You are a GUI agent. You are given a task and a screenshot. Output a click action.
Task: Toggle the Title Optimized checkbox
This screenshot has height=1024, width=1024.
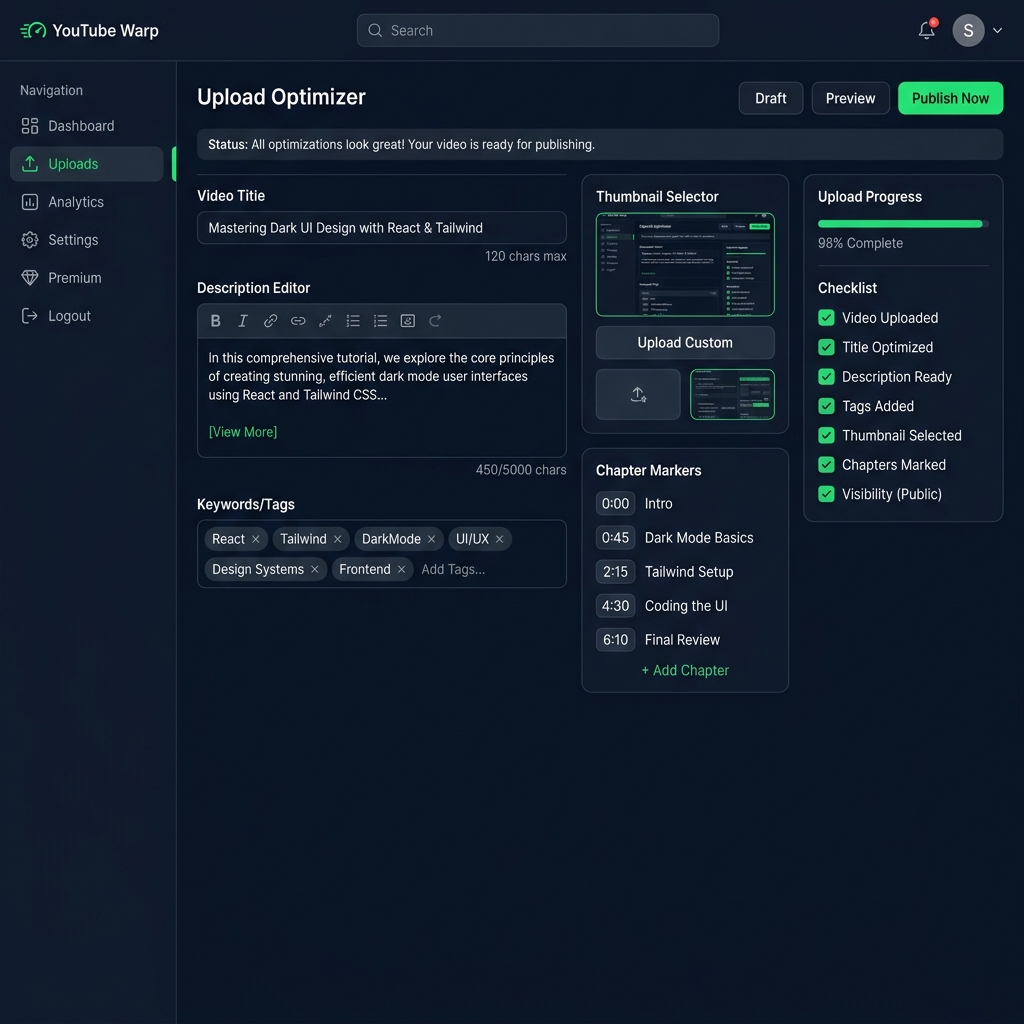[x=826, y=347]
